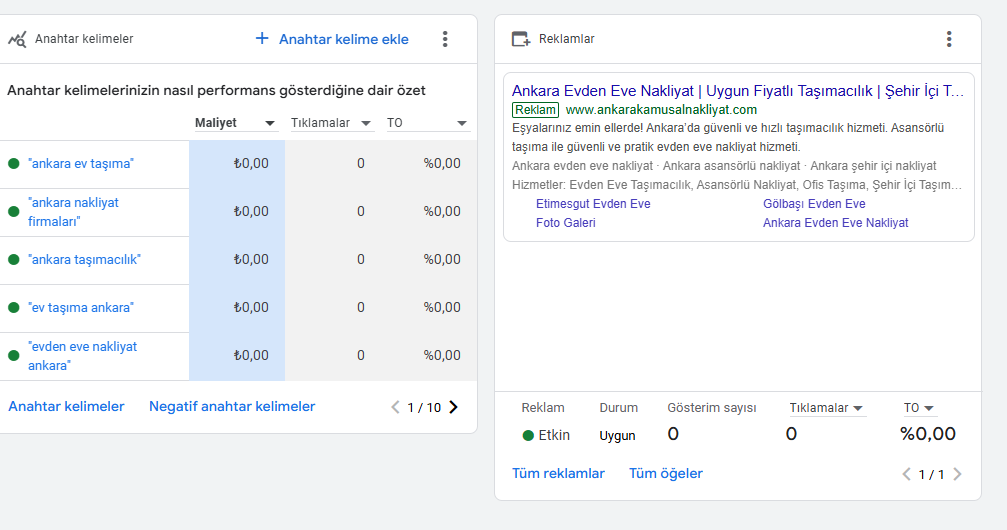Click the plus icon beside Anahtar kelime ekle
This screenshot has height=530, width=1007.
pyautogui.click(x=261, y=39)
